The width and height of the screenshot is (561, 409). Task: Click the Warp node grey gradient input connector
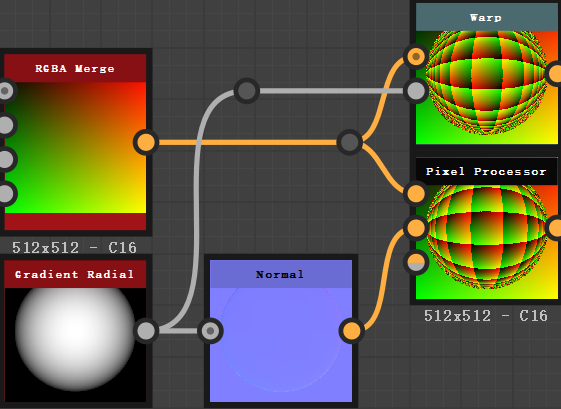coord(416,91)
